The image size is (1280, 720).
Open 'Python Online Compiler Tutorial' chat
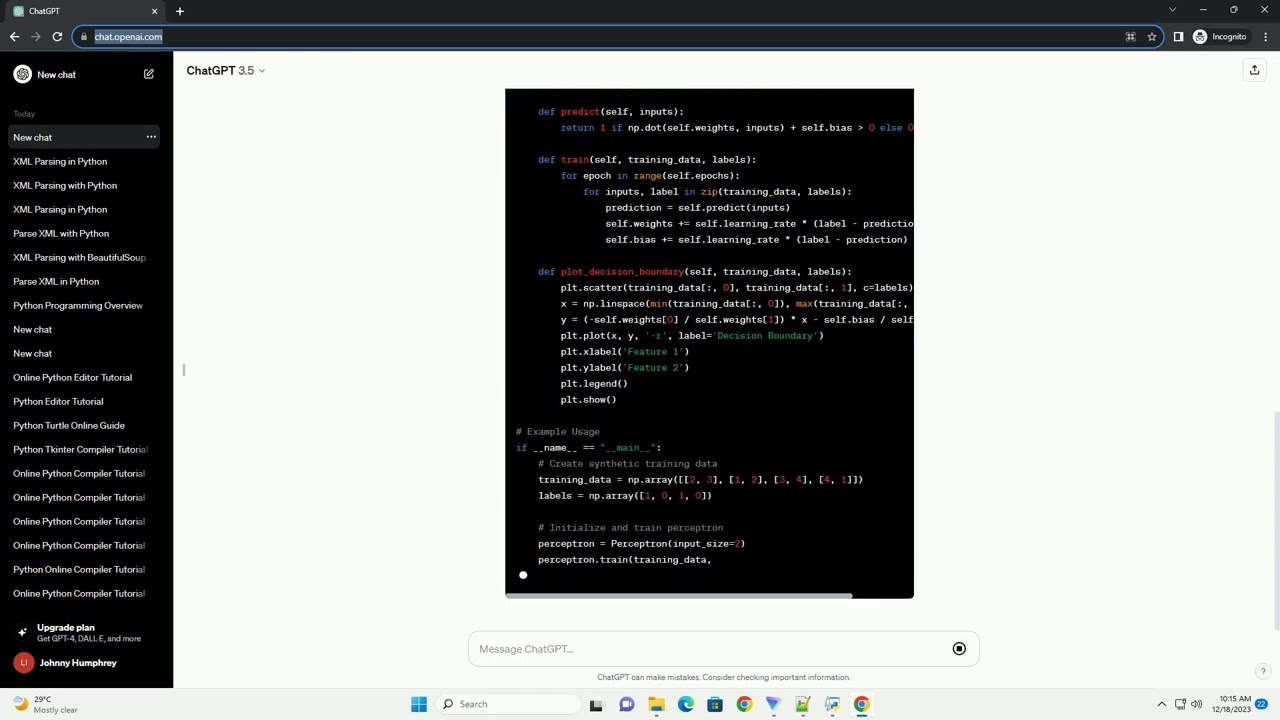[x=79, y=569]
